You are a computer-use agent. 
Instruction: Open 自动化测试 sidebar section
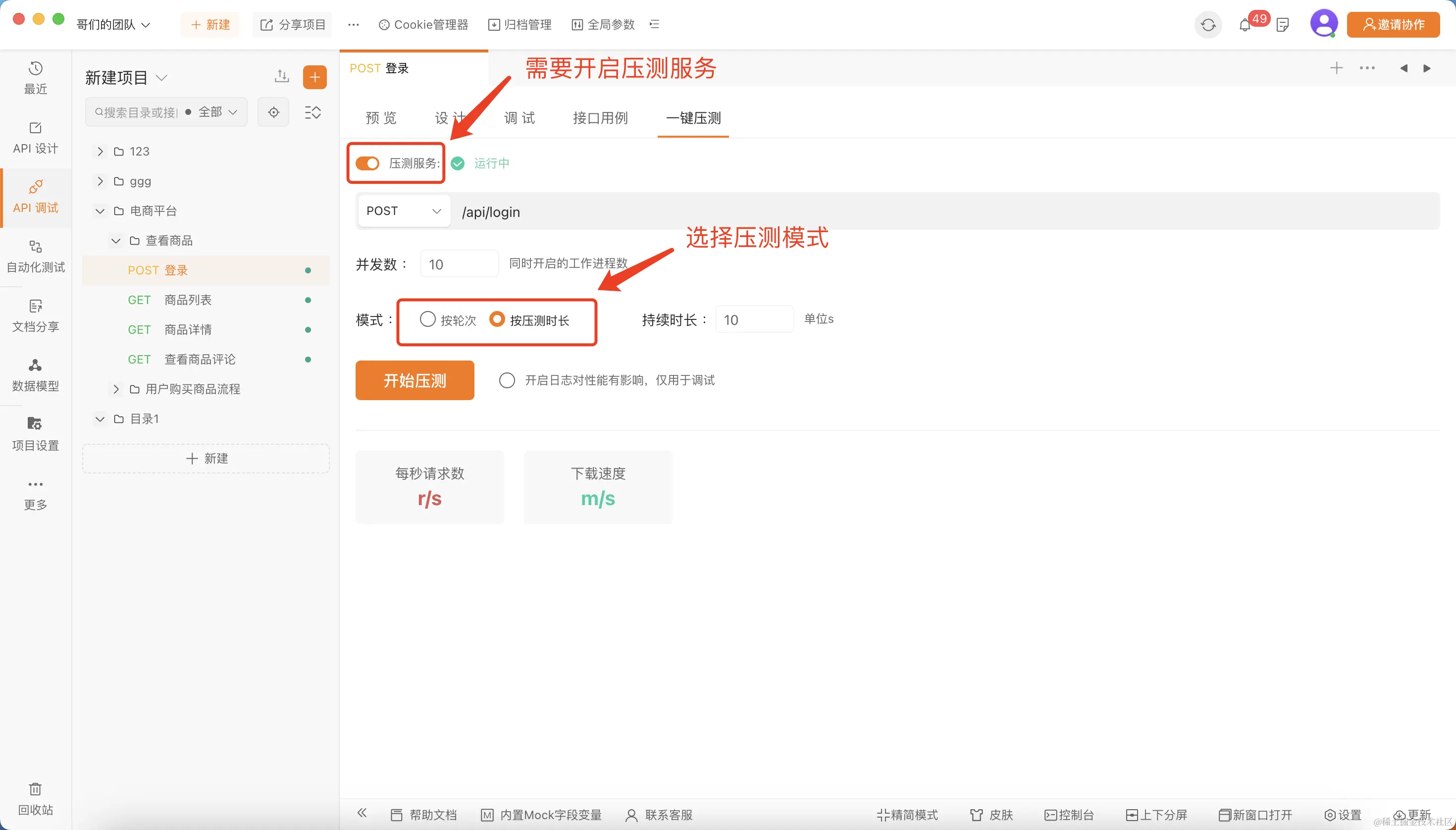(x=35, y=256)
